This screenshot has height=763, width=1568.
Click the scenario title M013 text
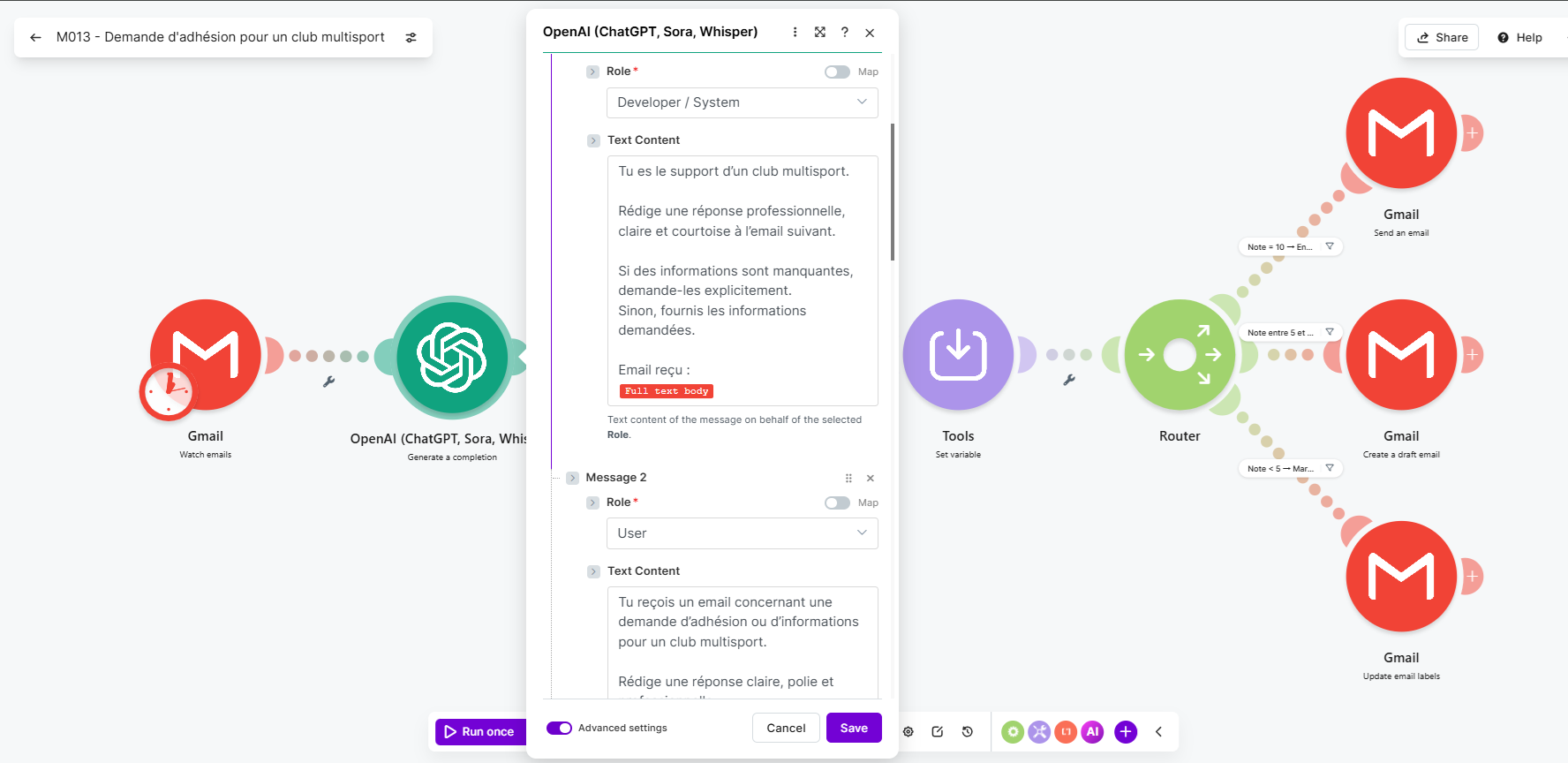[x=221, y=37]
